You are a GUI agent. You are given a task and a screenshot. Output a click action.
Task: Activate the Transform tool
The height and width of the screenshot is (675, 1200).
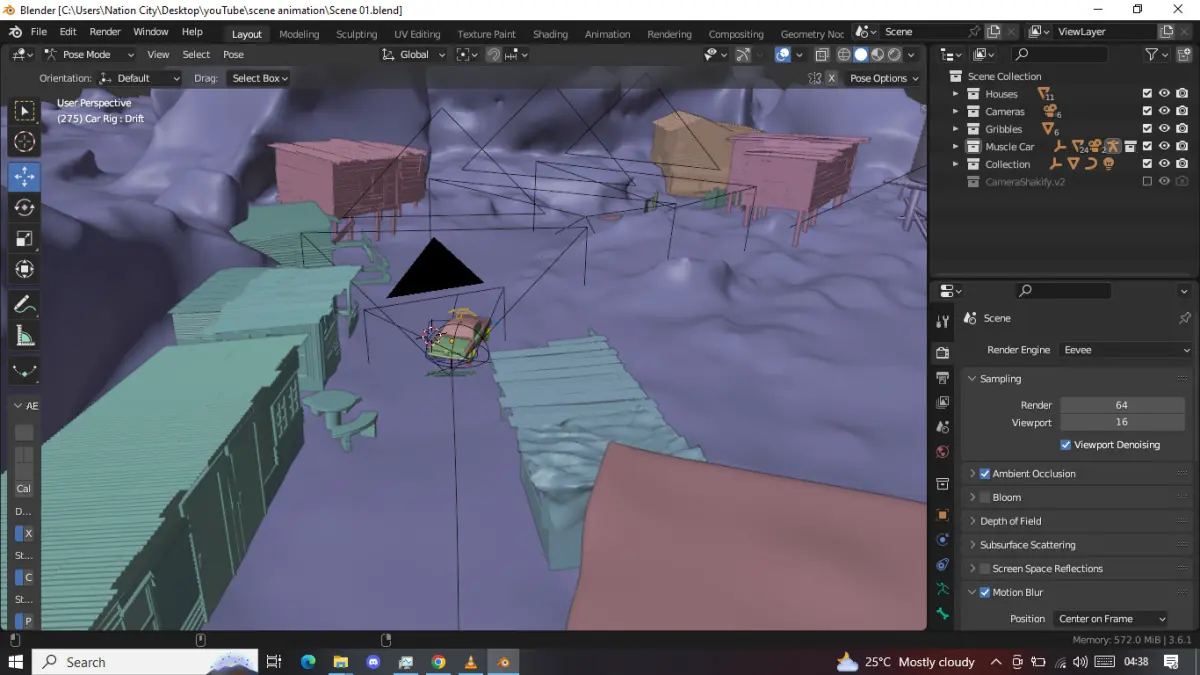(24, 269)
